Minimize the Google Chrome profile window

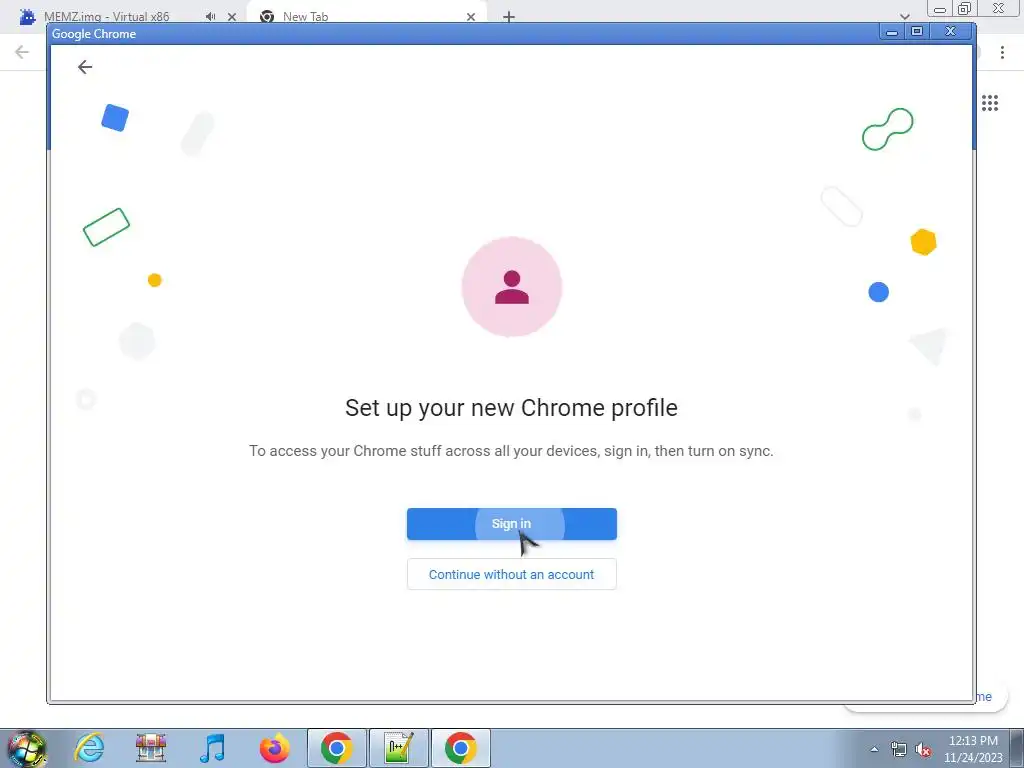891,31
